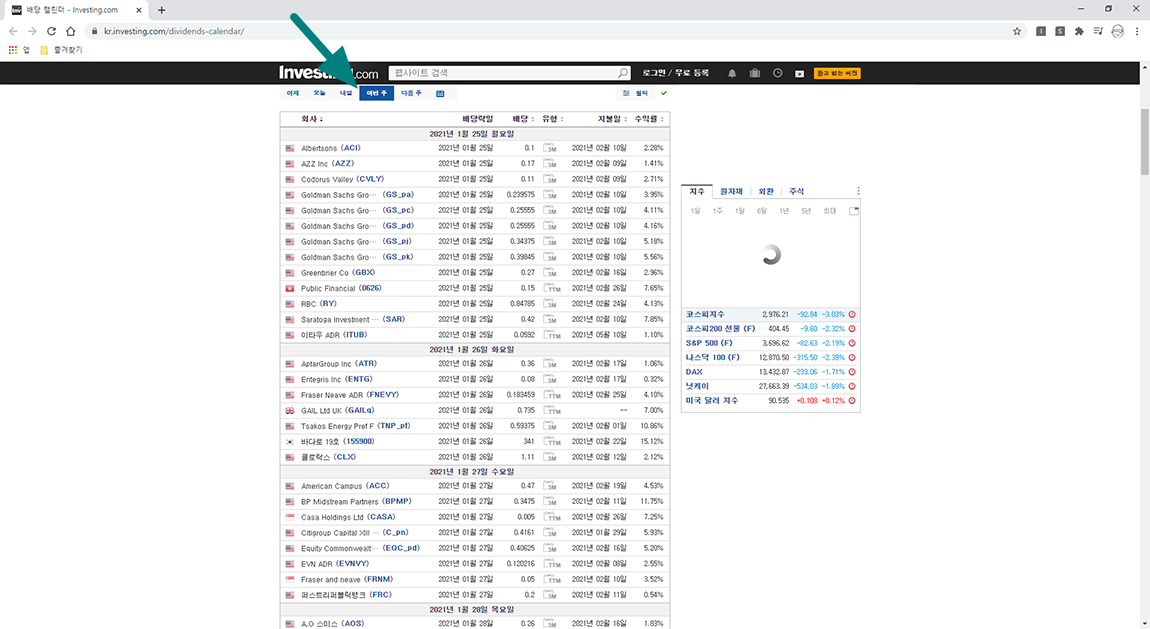
Task: Click the 로그인 / 무료 등록 link
Action: (675, 73)
